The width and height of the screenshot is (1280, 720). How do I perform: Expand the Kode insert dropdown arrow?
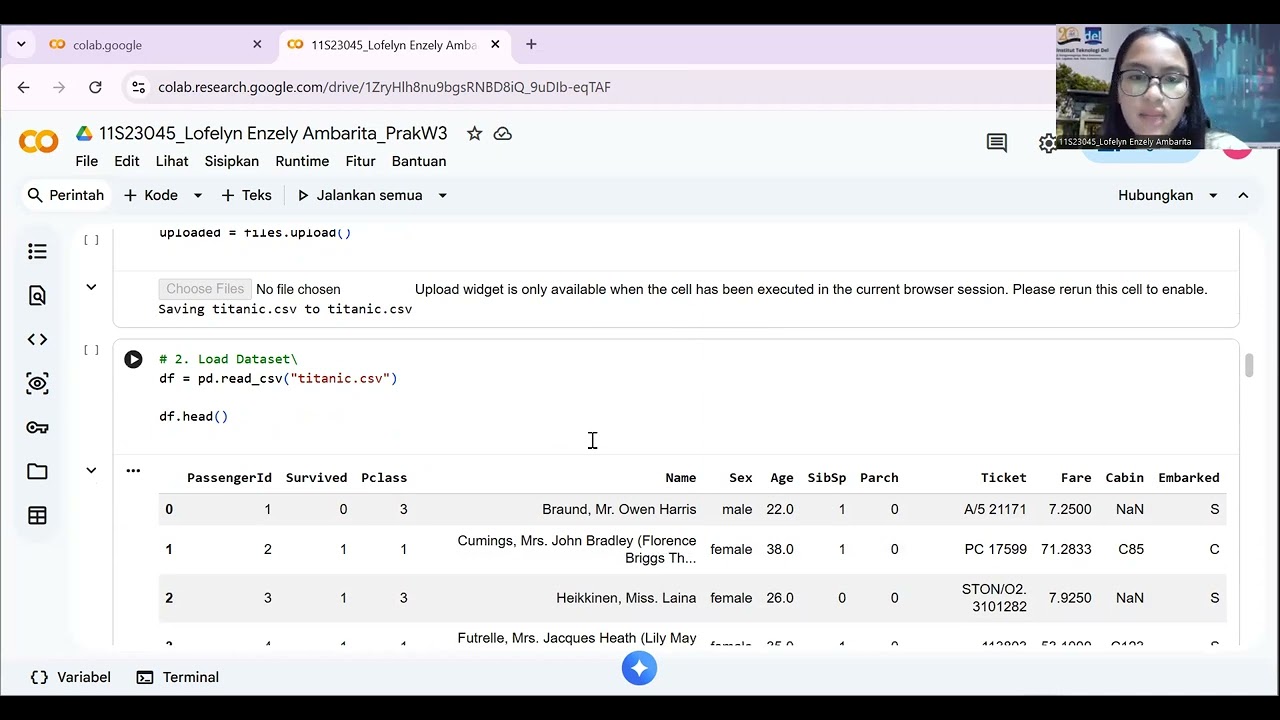(x=197, y=195)
